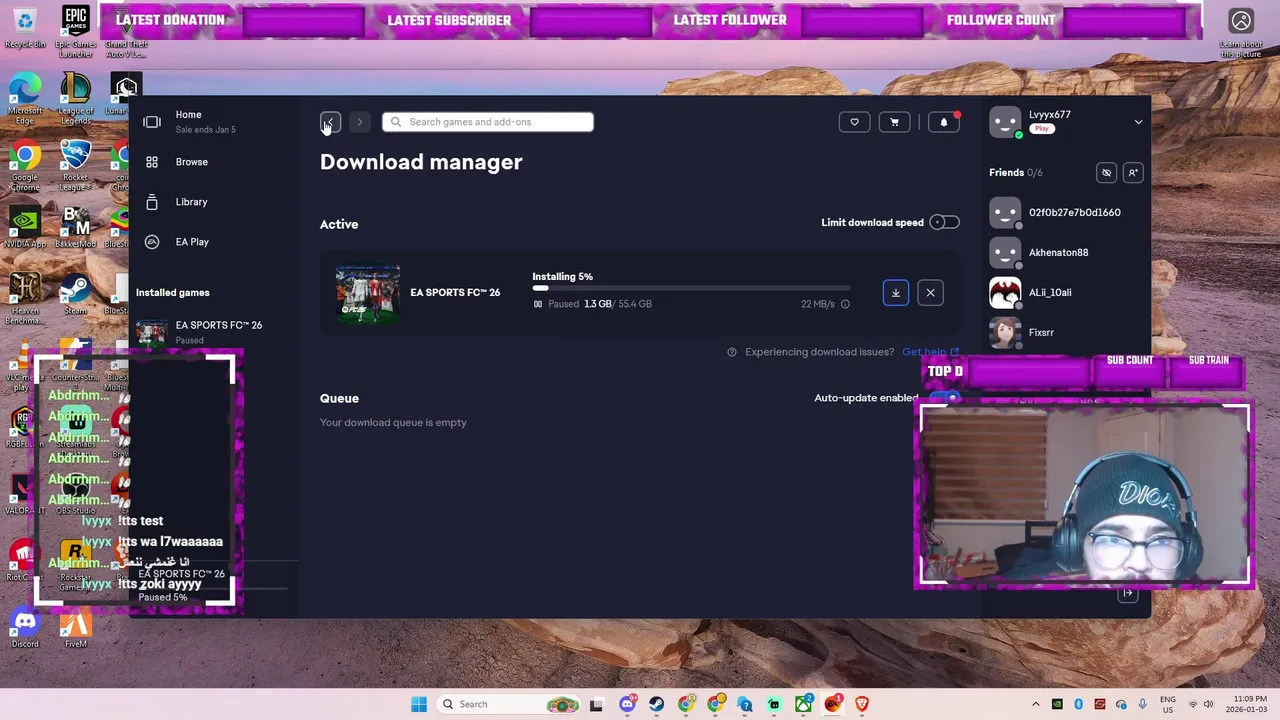Open EA Play in the sidebar
Screen dimensions: 1280x720
point(192,242)
